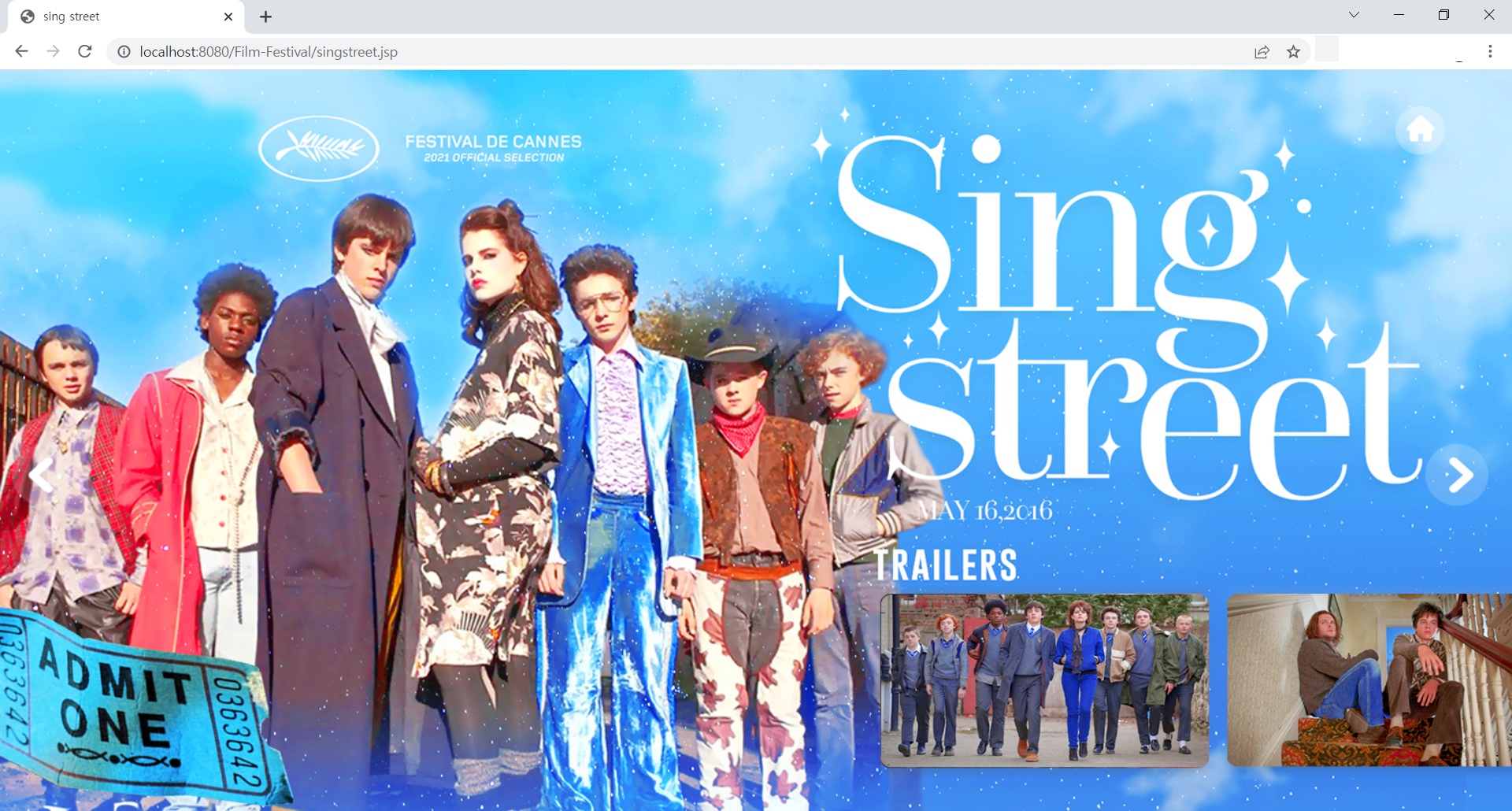
Task: Go to previous slide with left arrow
Action: click(42, 475)
